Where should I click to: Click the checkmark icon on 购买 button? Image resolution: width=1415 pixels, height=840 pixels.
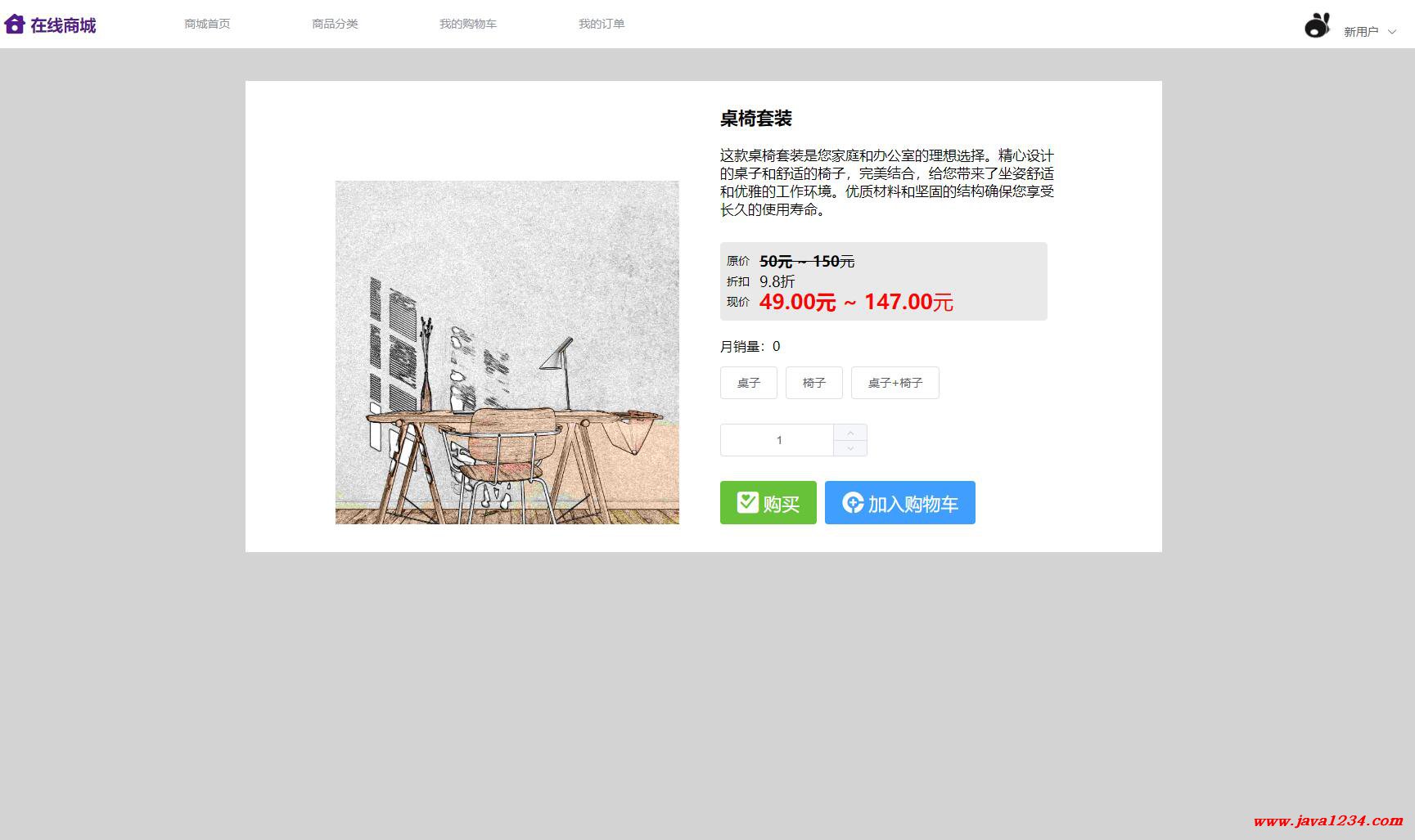tap(747, 502)
